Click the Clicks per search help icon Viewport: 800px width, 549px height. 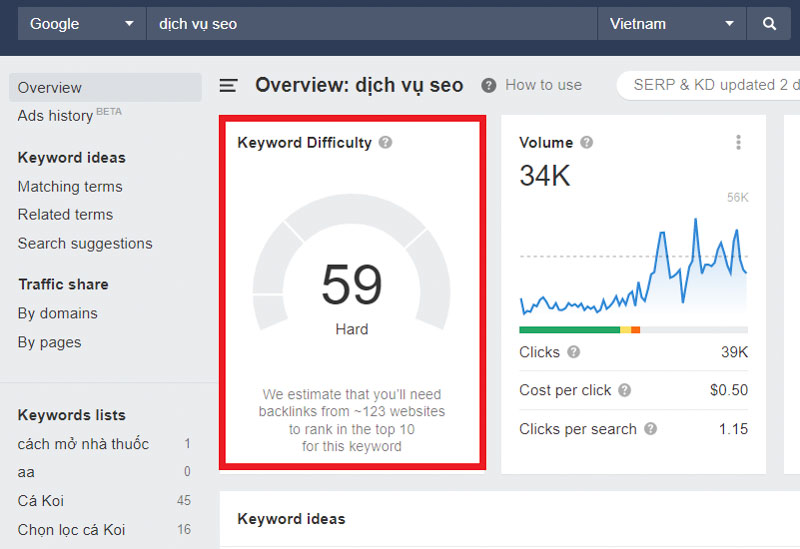click(651, 429)
